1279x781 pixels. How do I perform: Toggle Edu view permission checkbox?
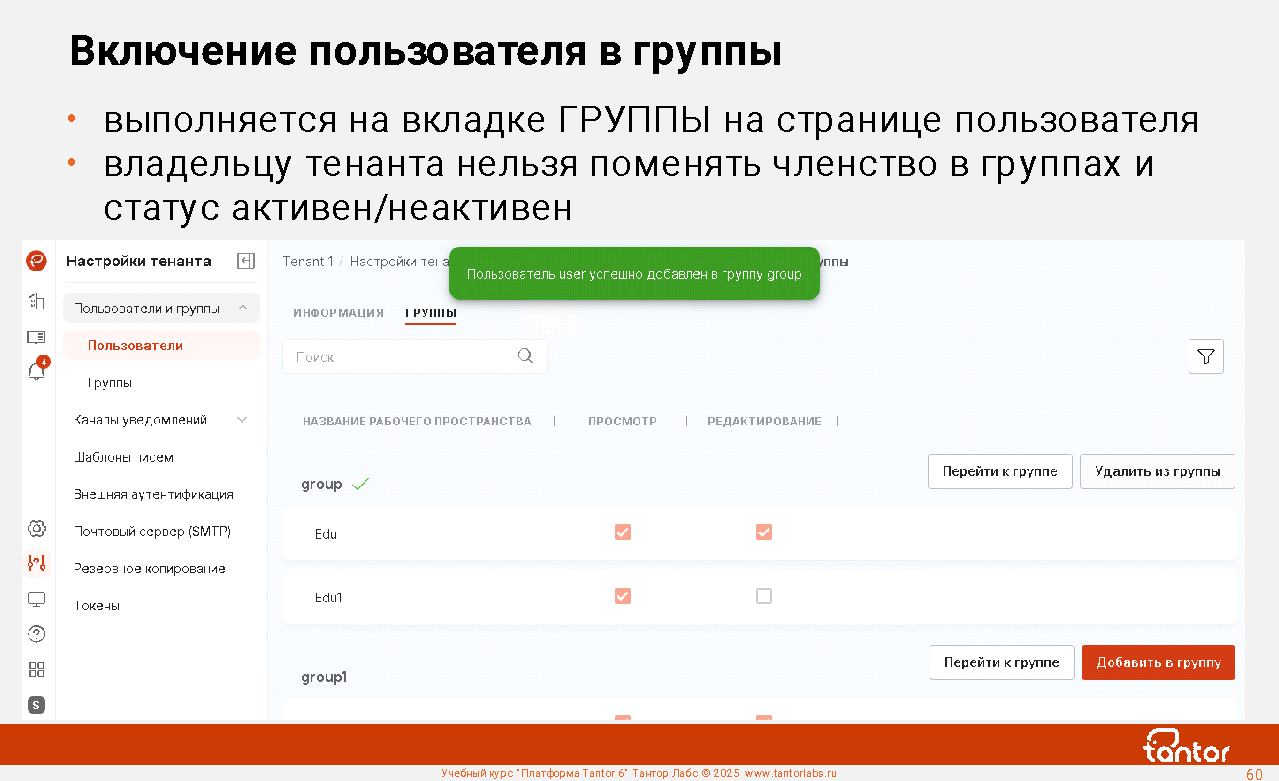click(623, 532)
